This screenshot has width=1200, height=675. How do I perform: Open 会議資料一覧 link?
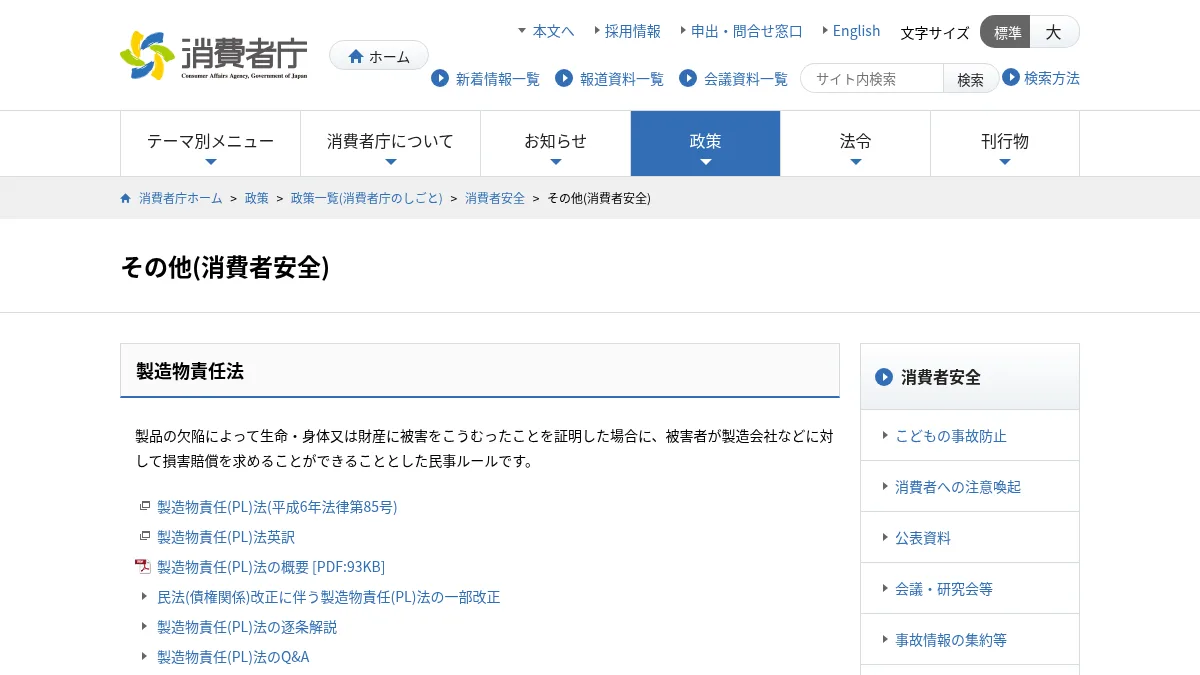tap(746, 79)
